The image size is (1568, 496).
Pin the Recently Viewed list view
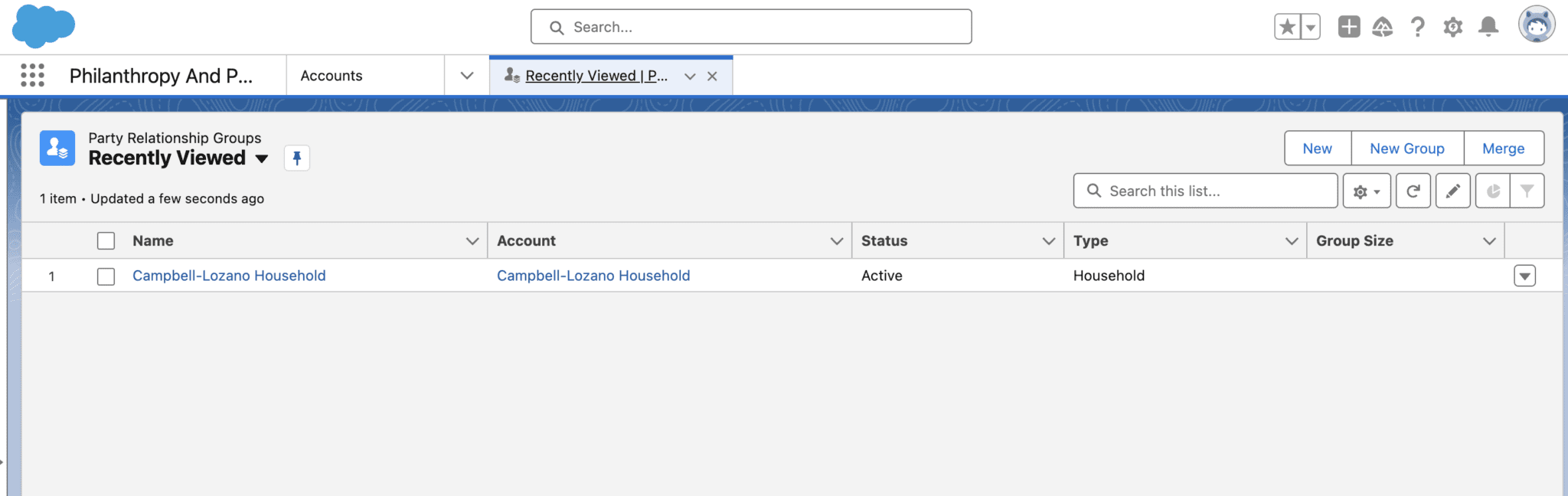click(x=297, y=158)
